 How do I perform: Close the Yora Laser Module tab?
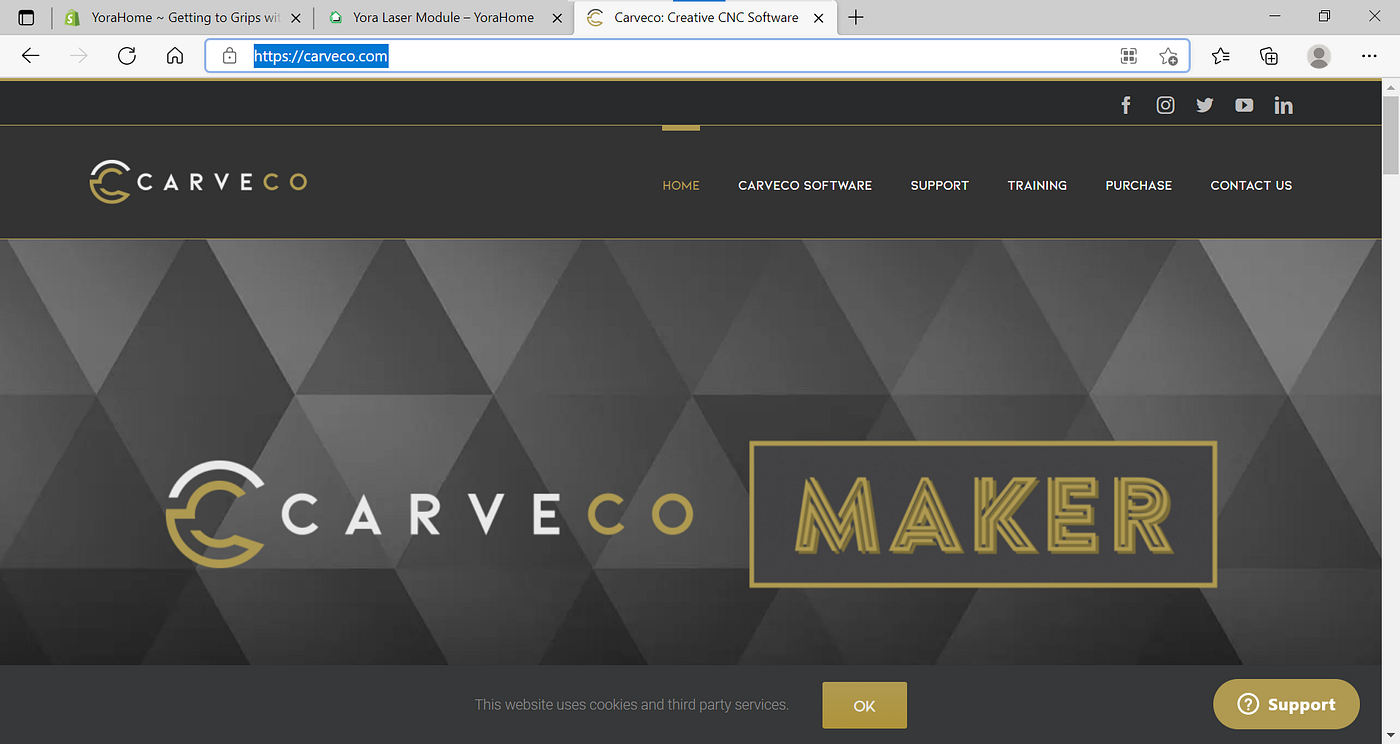pyautogui.click(x=557, y=18)
